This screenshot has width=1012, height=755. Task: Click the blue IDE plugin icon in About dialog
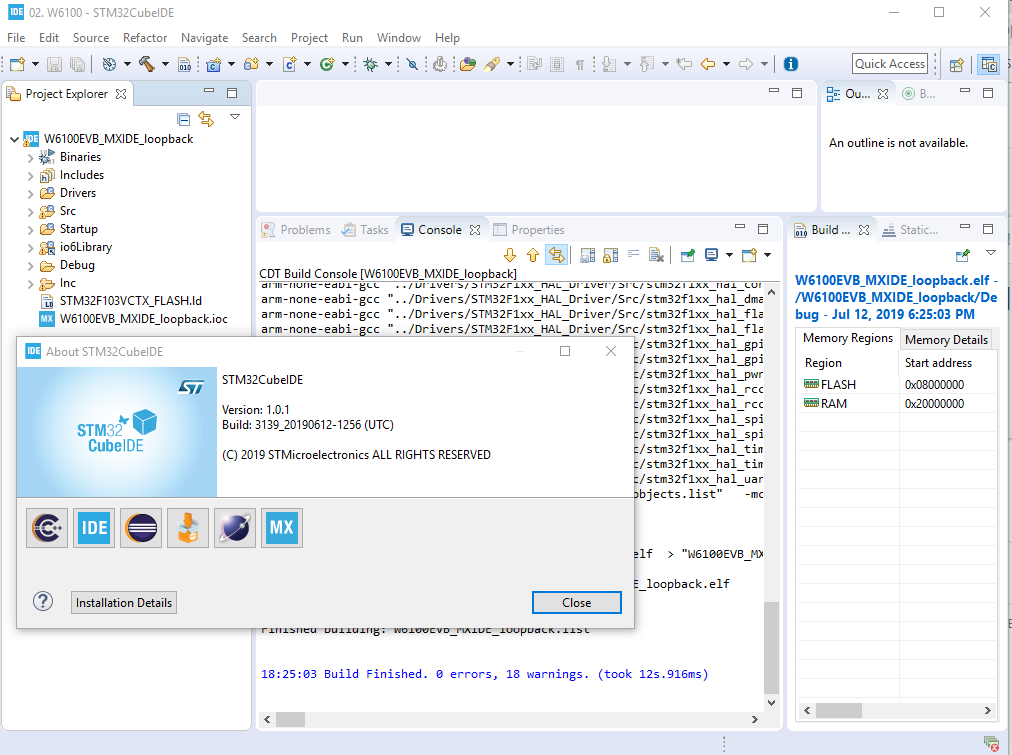tap(94, 528)
